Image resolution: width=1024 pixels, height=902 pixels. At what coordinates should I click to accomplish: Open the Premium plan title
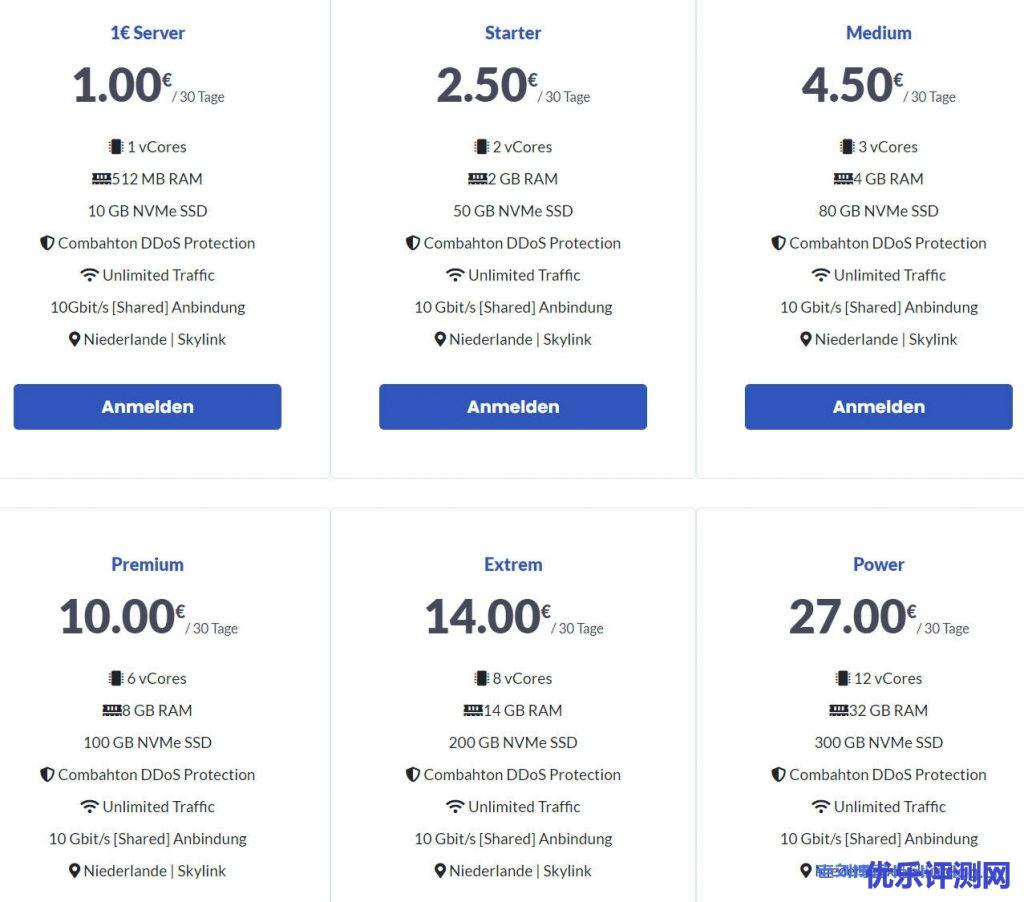(147, 564)
